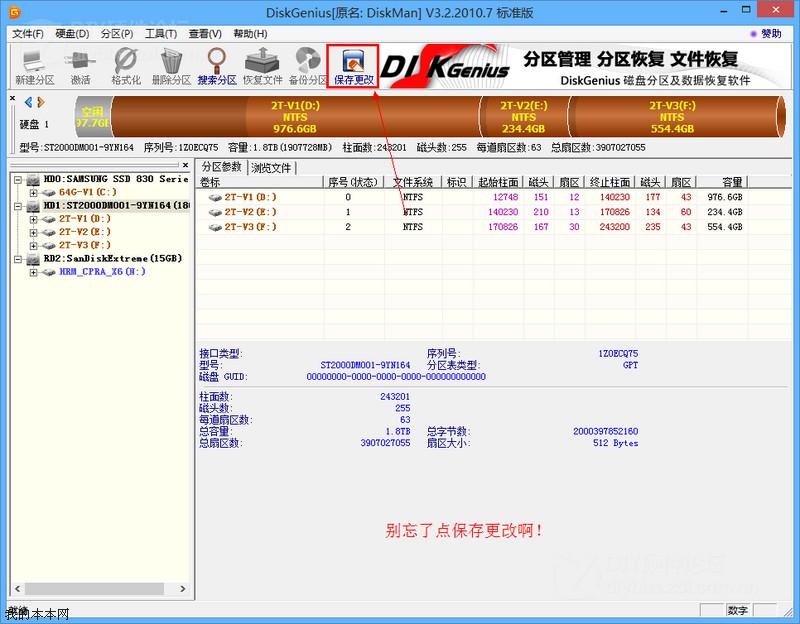
Task: Expand the 64G-V1 (C:) tree node
Action: 34,193
